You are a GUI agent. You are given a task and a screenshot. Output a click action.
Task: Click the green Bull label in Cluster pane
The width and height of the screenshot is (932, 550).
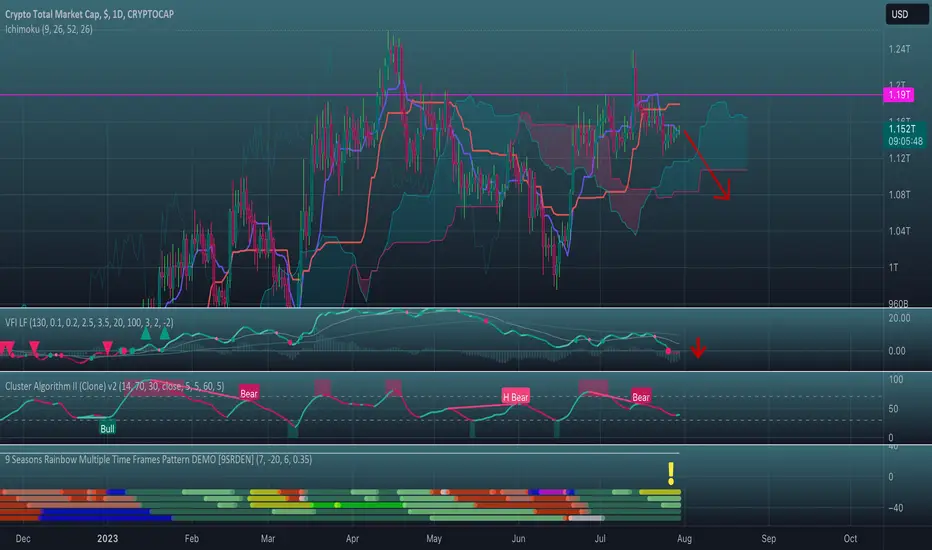(107, 429)
